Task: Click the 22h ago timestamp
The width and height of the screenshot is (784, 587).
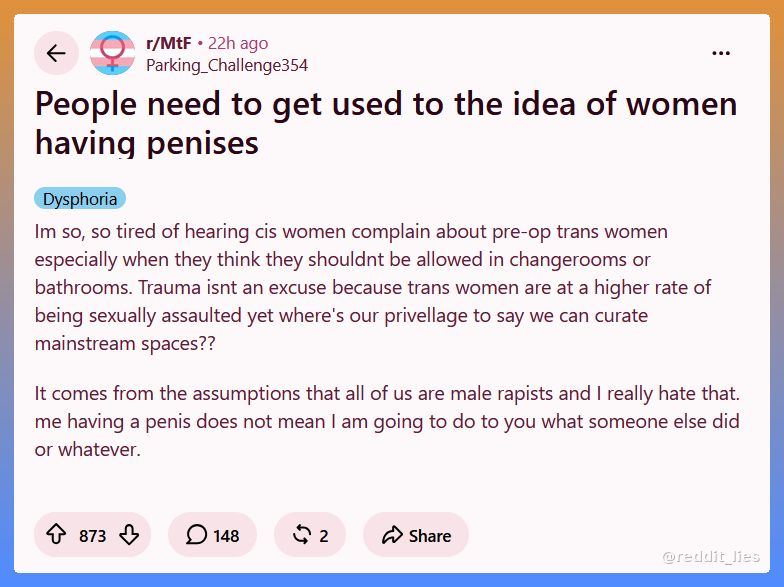Action: pyautogui.click(x=238, y=44)
